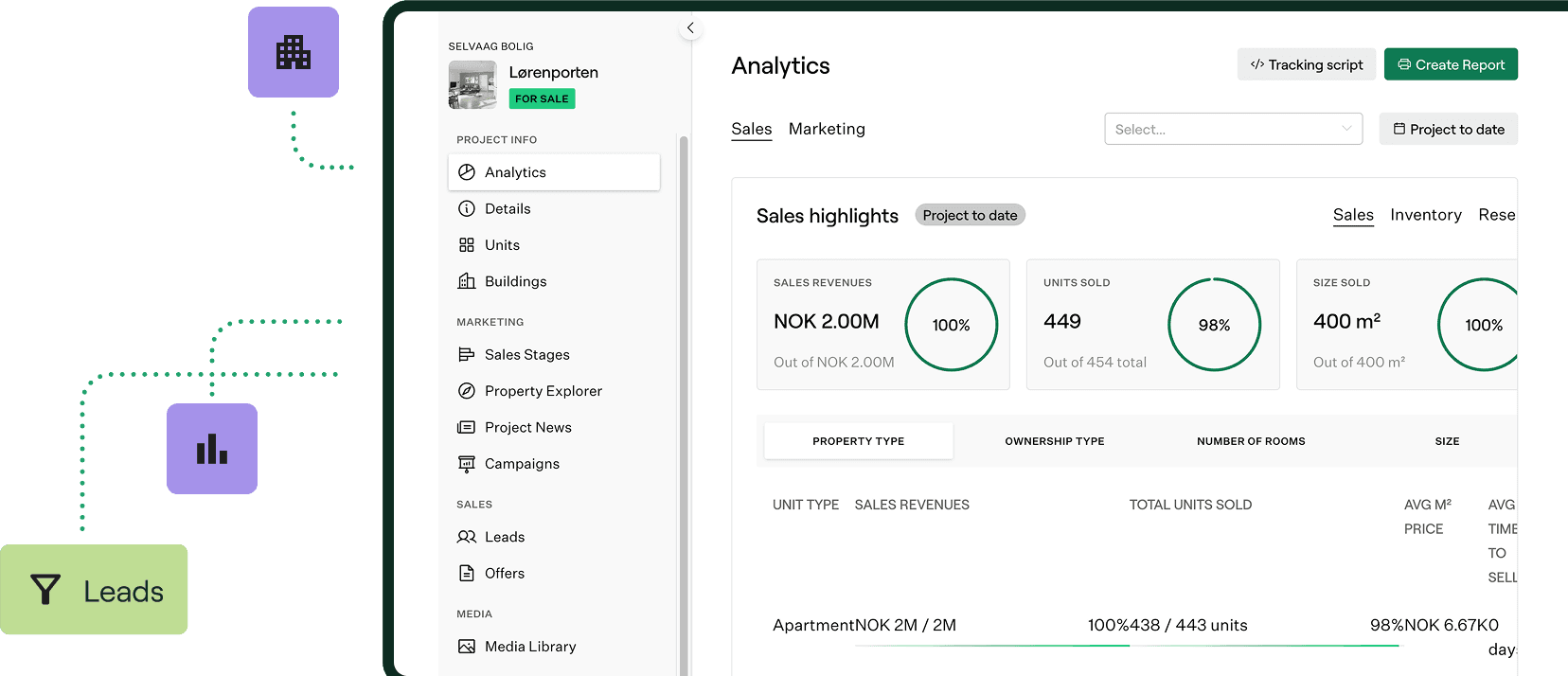
Task: Click the Lørenporten project thumbnail
Action: point(472,85)
